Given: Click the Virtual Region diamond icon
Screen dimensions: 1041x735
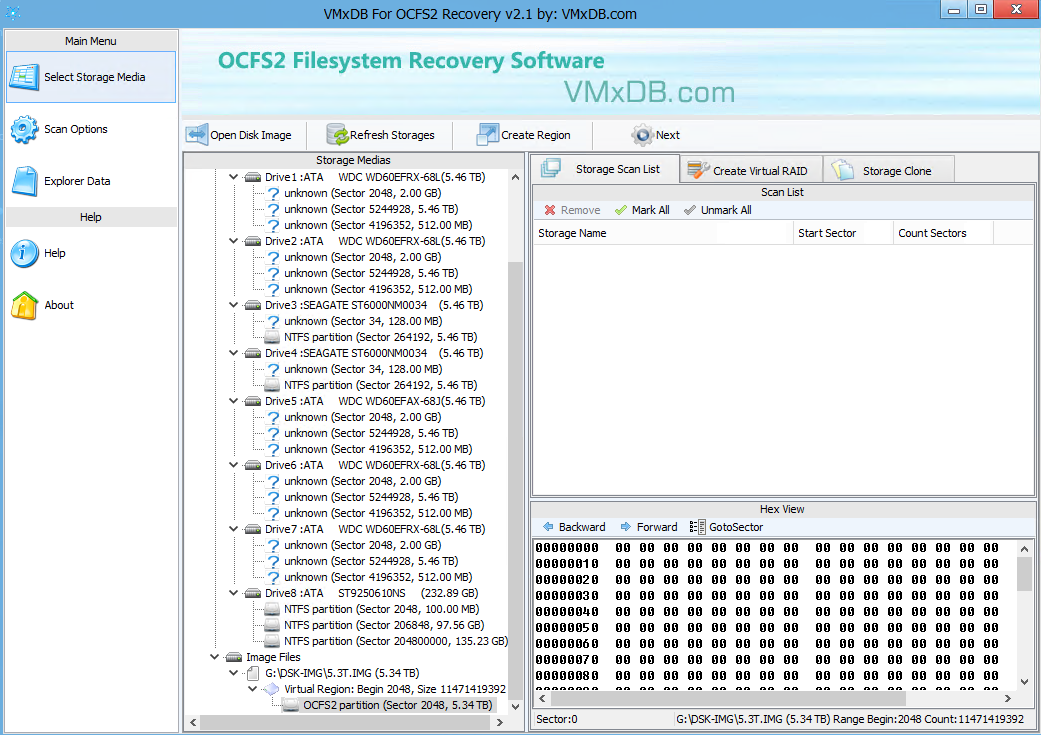Looking at the screenshot, I should pyautogui.click(x=272, y=689).
